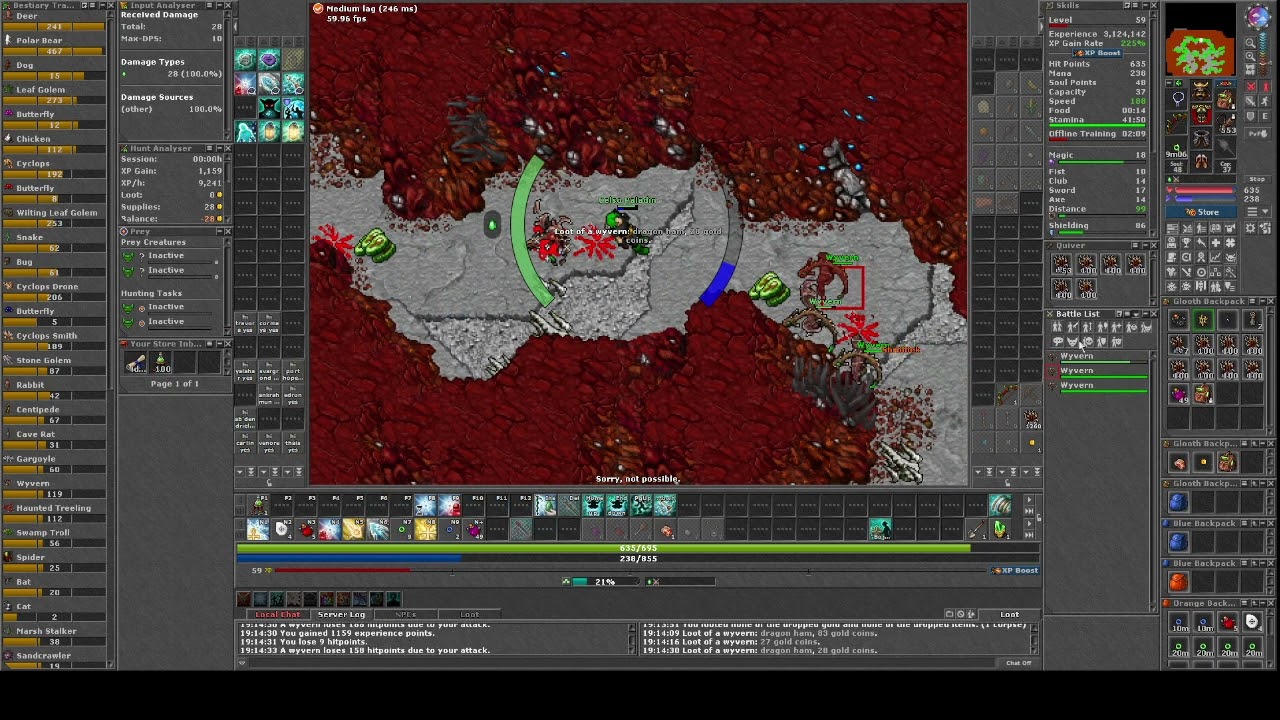This screenshot has width=1280, height=720.
Task: Switch to the Local Chat tab
Action: tap(279, 614)
